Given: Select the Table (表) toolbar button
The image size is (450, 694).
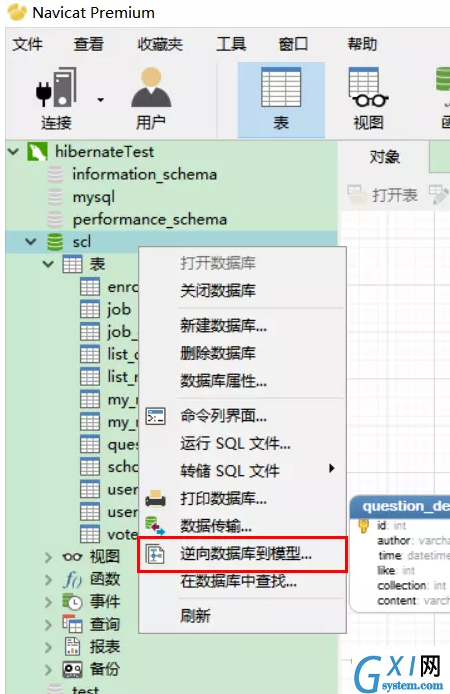Looking at the screenshot, I should pos(281,100).
